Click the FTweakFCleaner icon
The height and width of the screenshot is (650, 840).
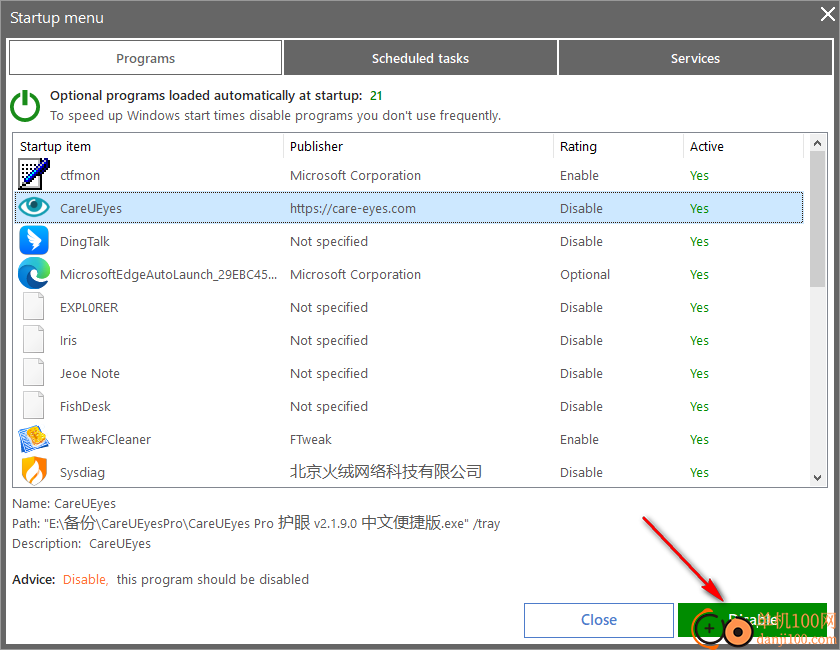pos(34,439)
